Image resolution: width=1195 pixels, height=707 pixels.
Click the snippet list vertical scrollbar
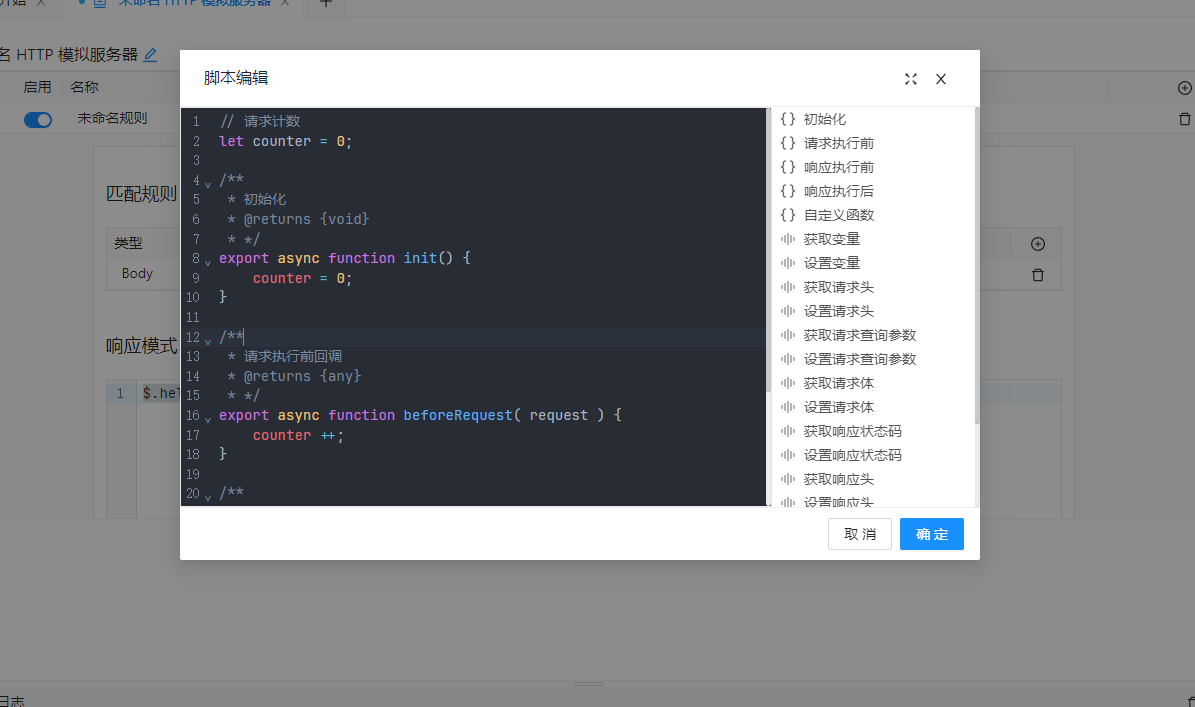(976, 260)
